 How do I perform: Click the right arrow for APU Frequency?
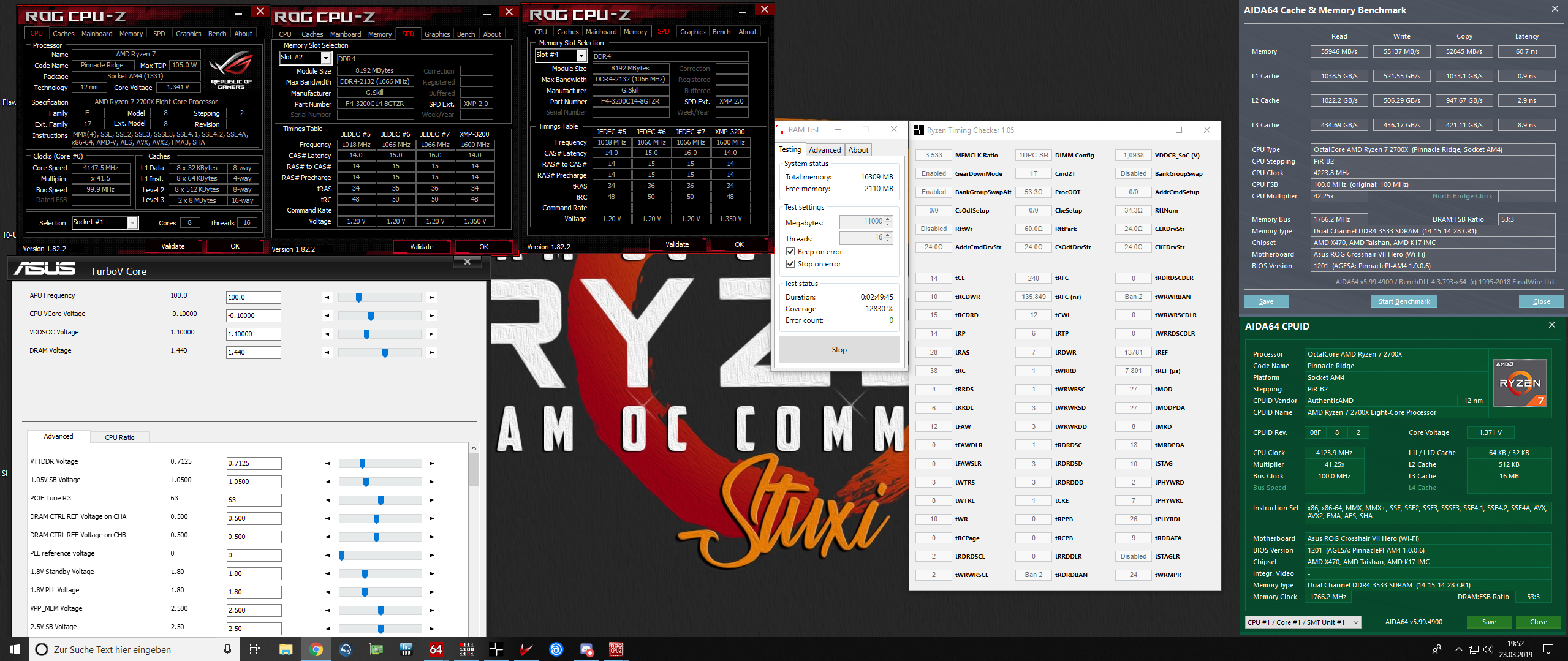tap(431, 297)
